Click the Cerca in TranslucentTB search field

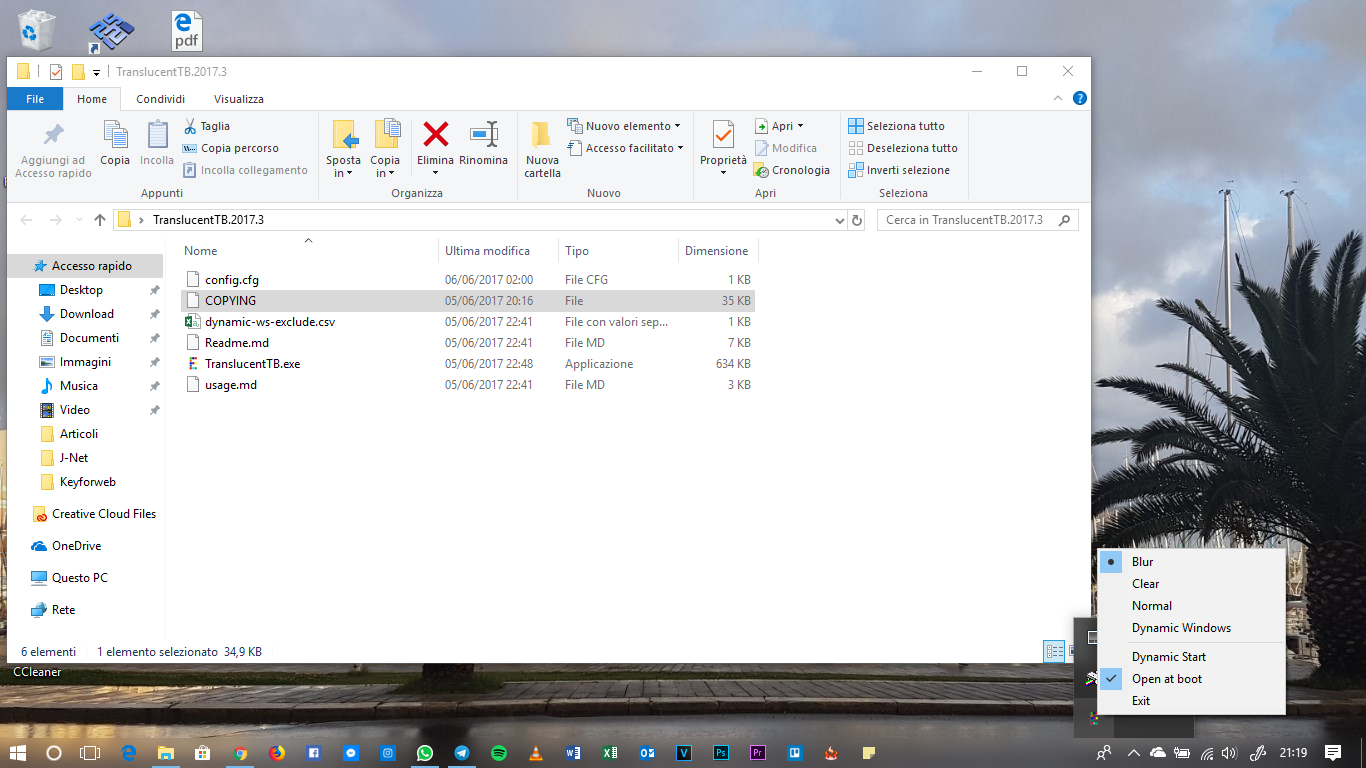coord(964,220)
